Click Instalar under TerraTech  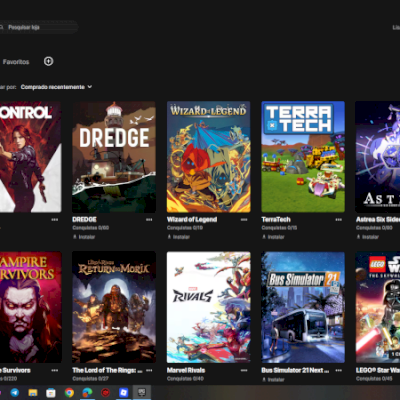(276, 237)
